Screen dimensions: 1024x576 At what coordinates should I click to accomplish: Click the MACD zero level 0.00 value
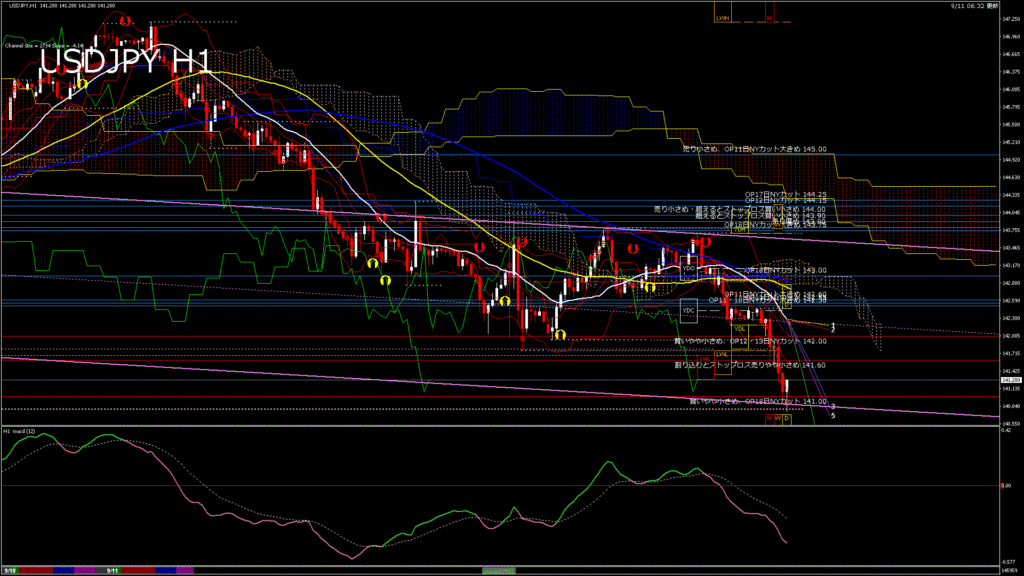click(1006, 485)
